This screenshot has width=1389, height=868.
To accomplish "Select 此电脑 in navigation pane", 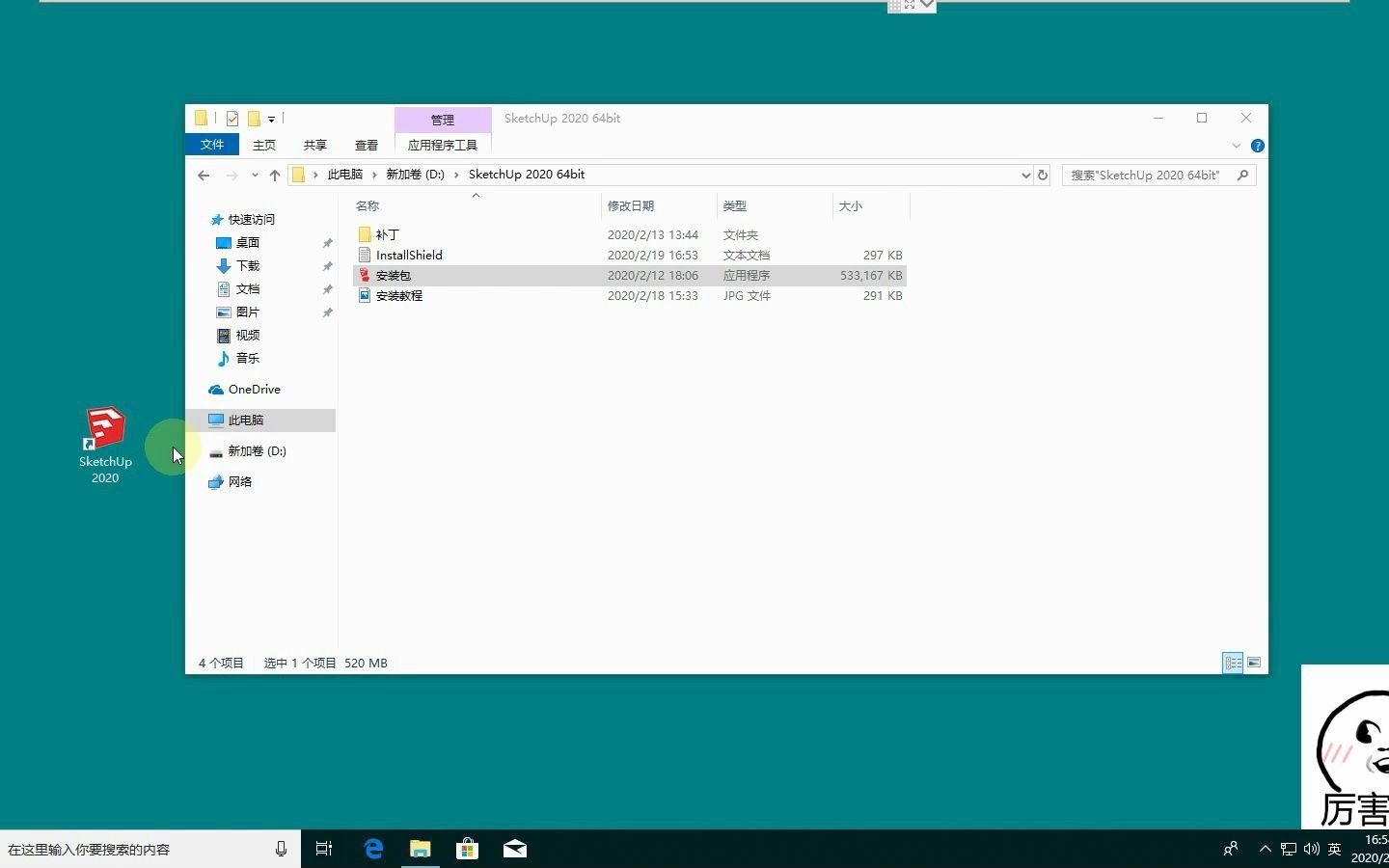I will click(246, 420).
